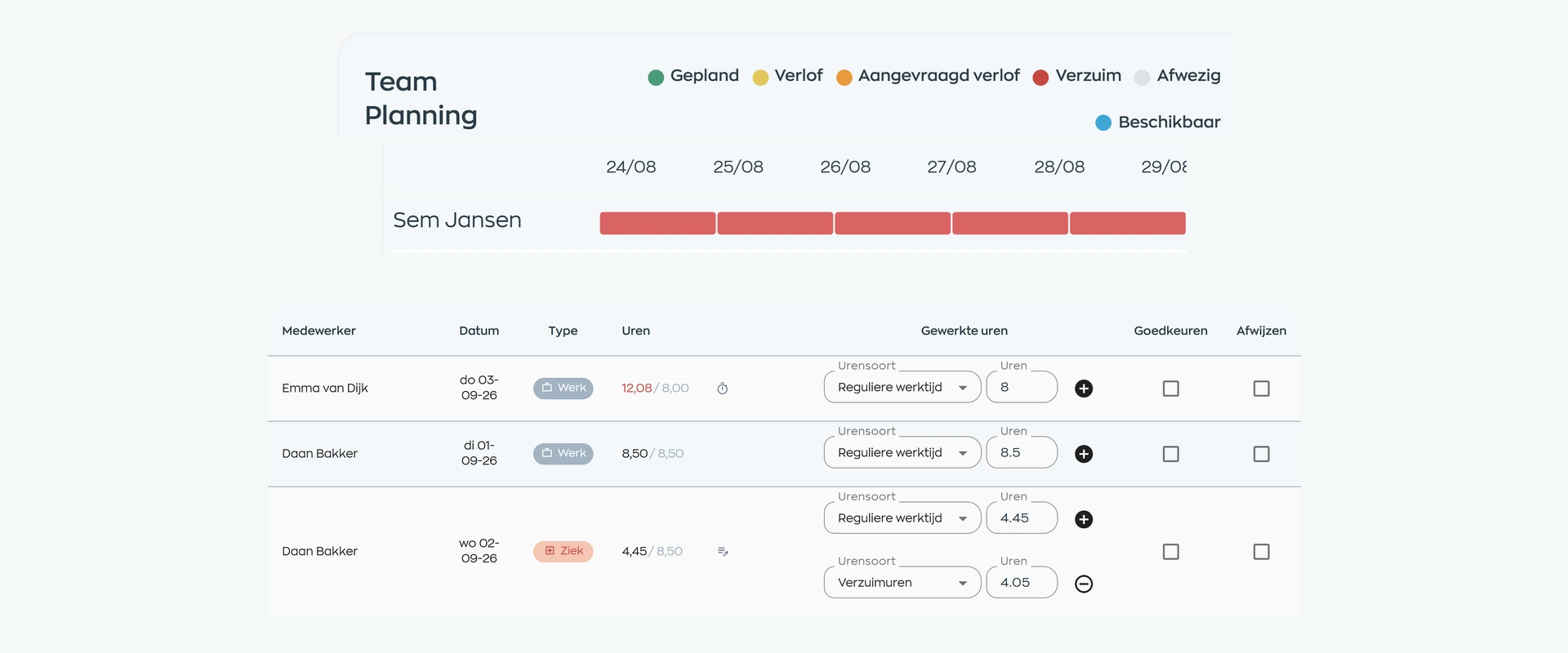Click the edit-note icon in the Ziek row
The image size is (1568, 653).
pos(723,552)
